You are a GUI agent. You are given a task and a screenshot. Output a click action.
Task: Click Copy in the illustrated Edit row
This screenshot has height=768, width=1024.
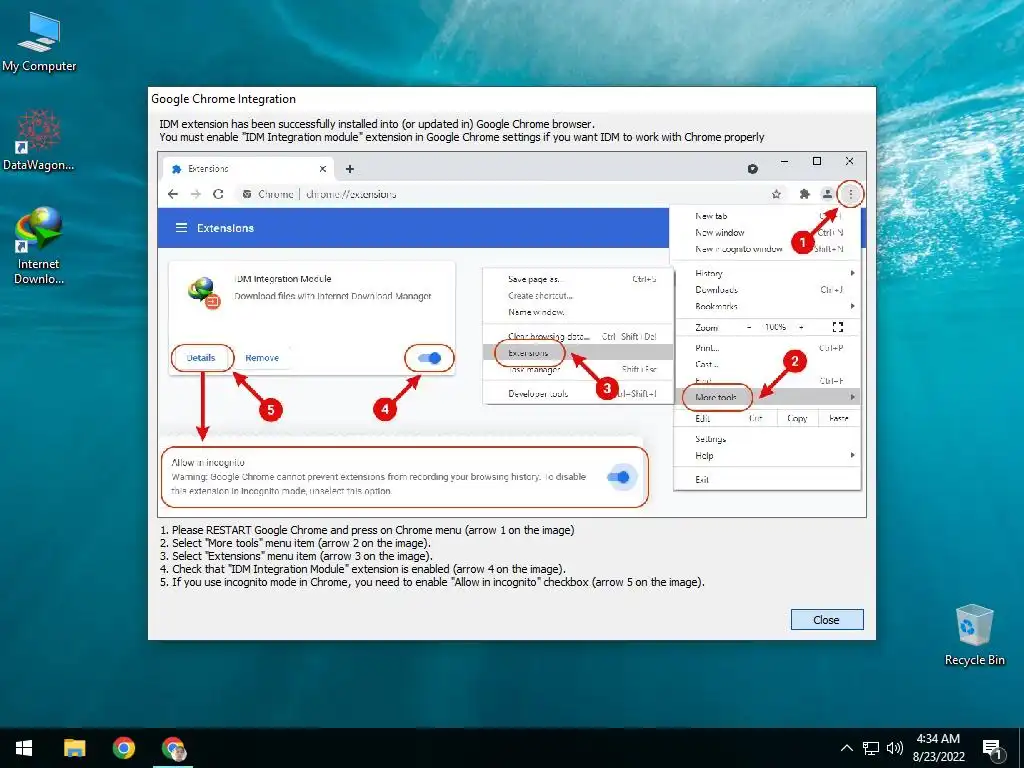797,418
